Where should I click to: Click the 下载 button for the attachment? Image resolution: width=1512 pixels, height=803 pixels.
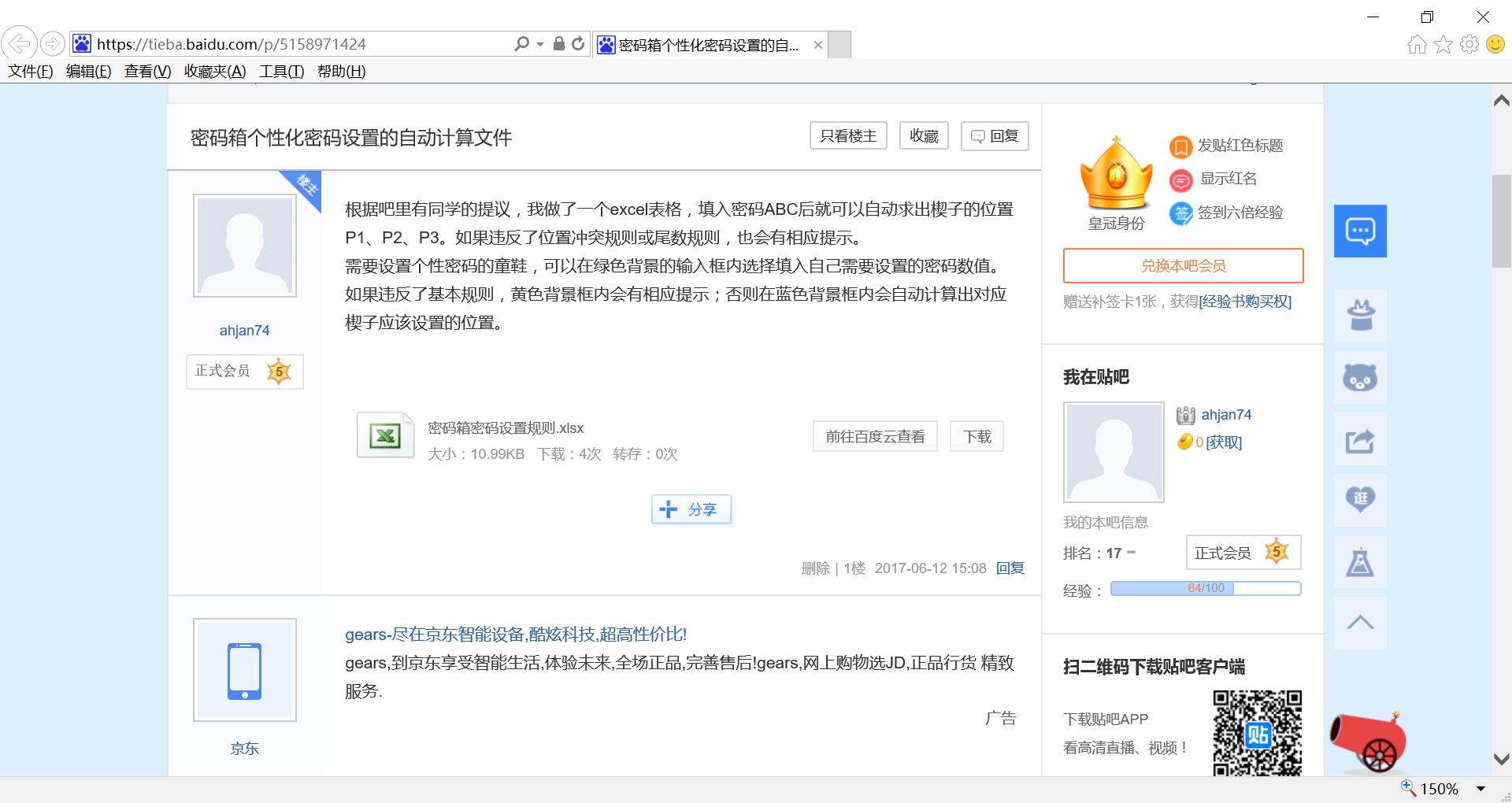977,436
